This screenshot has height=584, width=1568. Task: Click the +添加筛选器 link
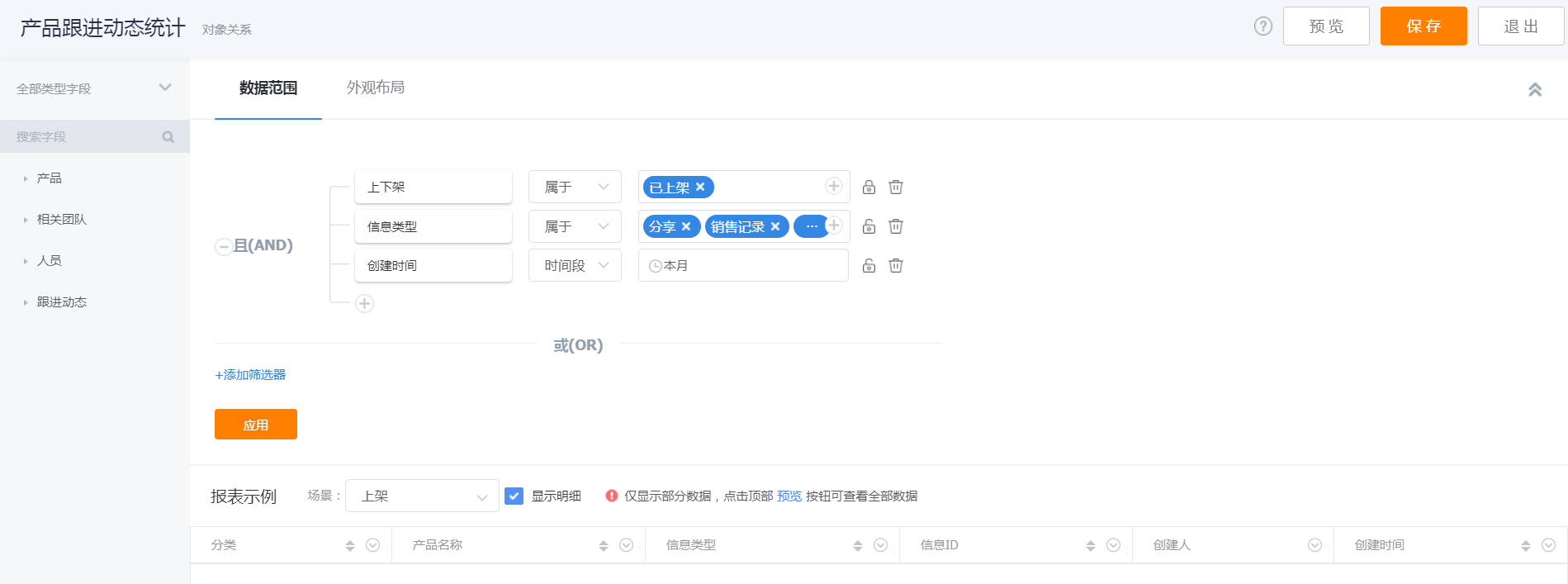point(250,375)
